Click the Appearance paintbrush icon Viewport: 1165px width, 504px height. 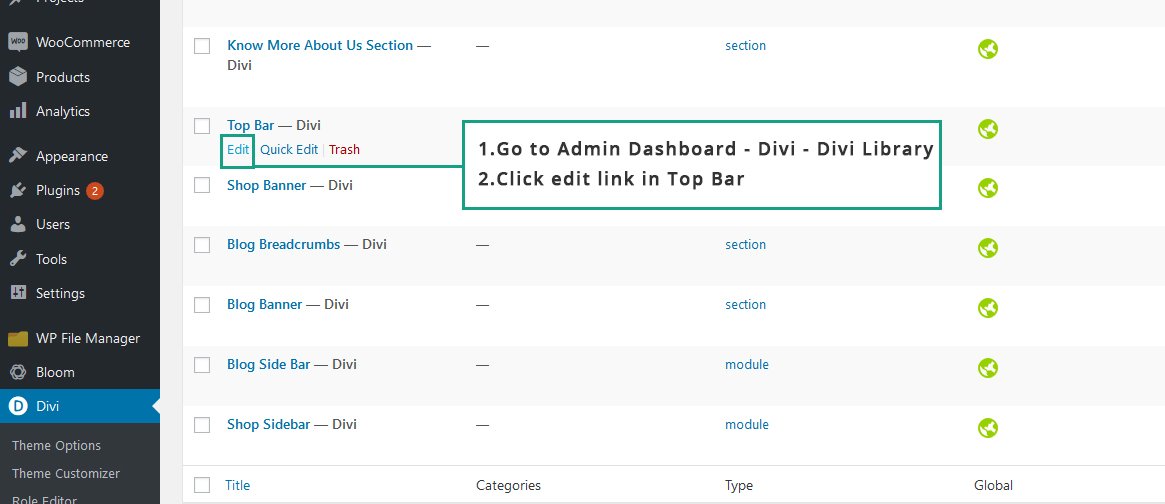pos(18,156)
